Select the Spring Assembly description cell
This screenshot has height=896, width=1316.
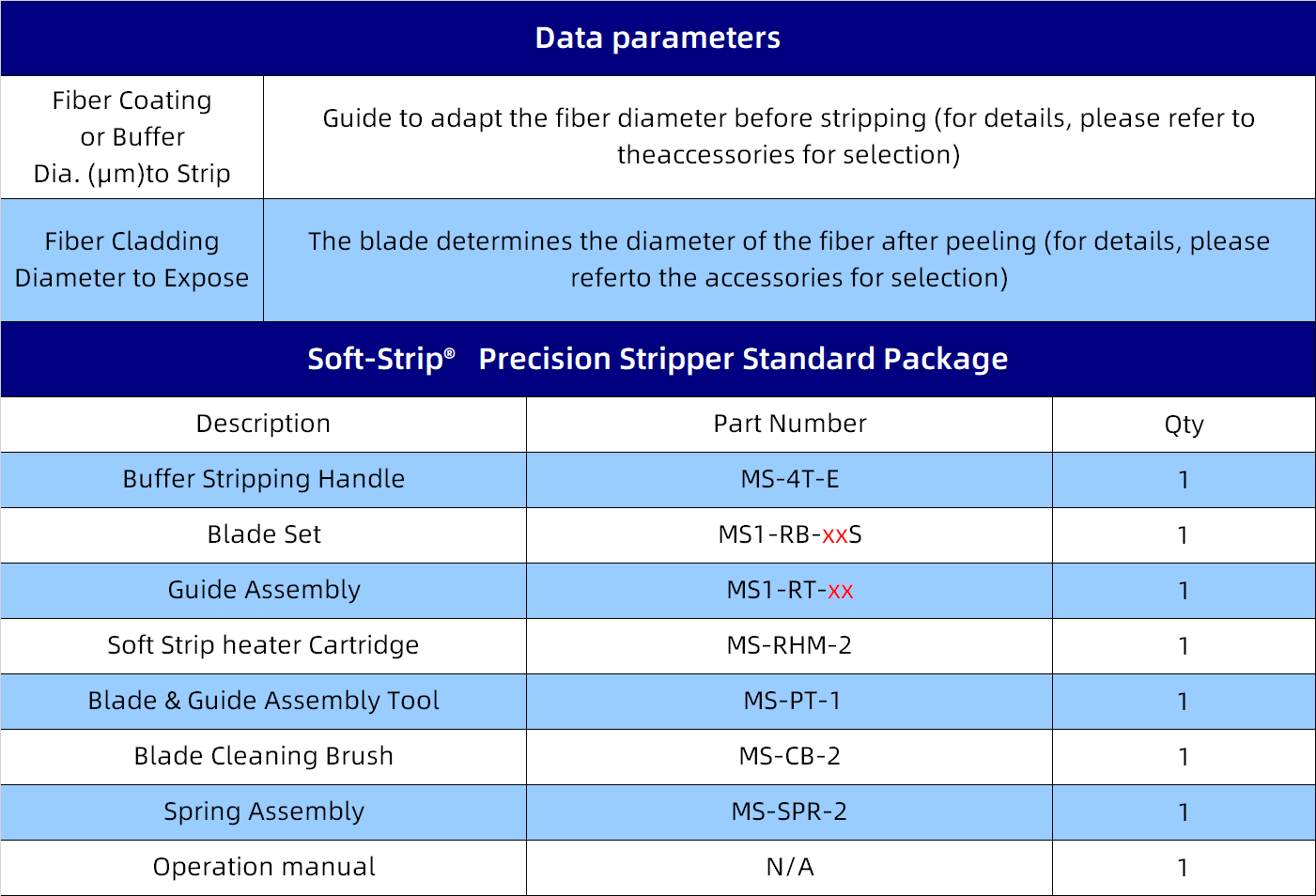pyautogui.click(x=263, y=812)
